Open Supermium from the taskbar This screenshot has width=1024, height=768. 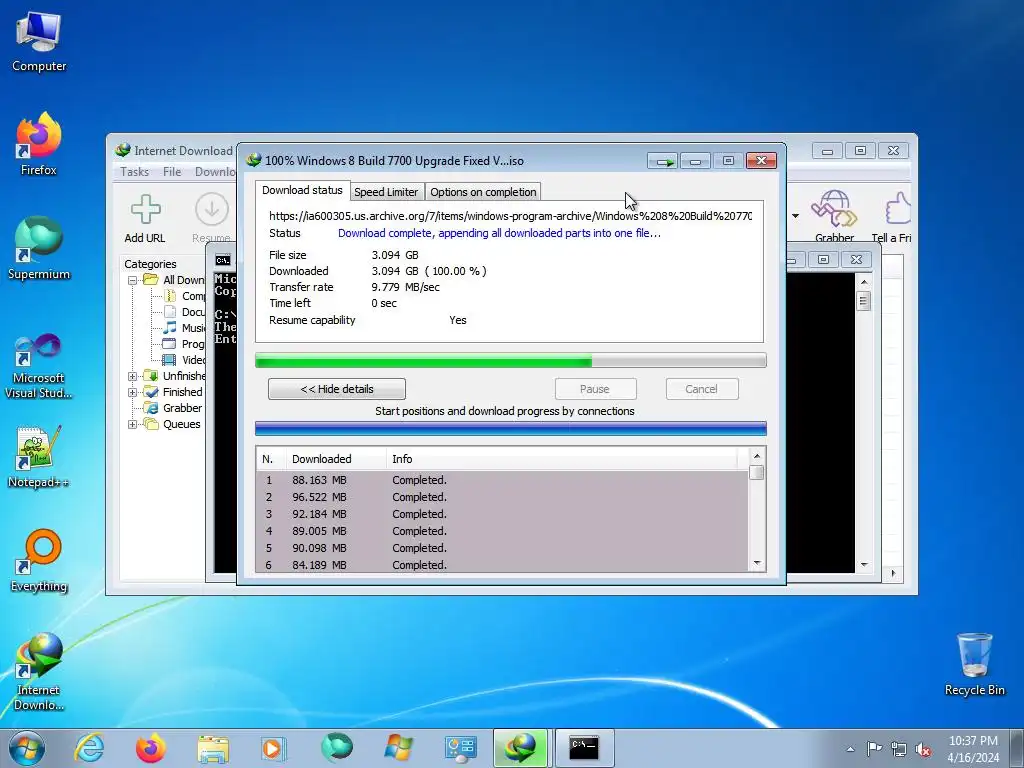point(336,748)
